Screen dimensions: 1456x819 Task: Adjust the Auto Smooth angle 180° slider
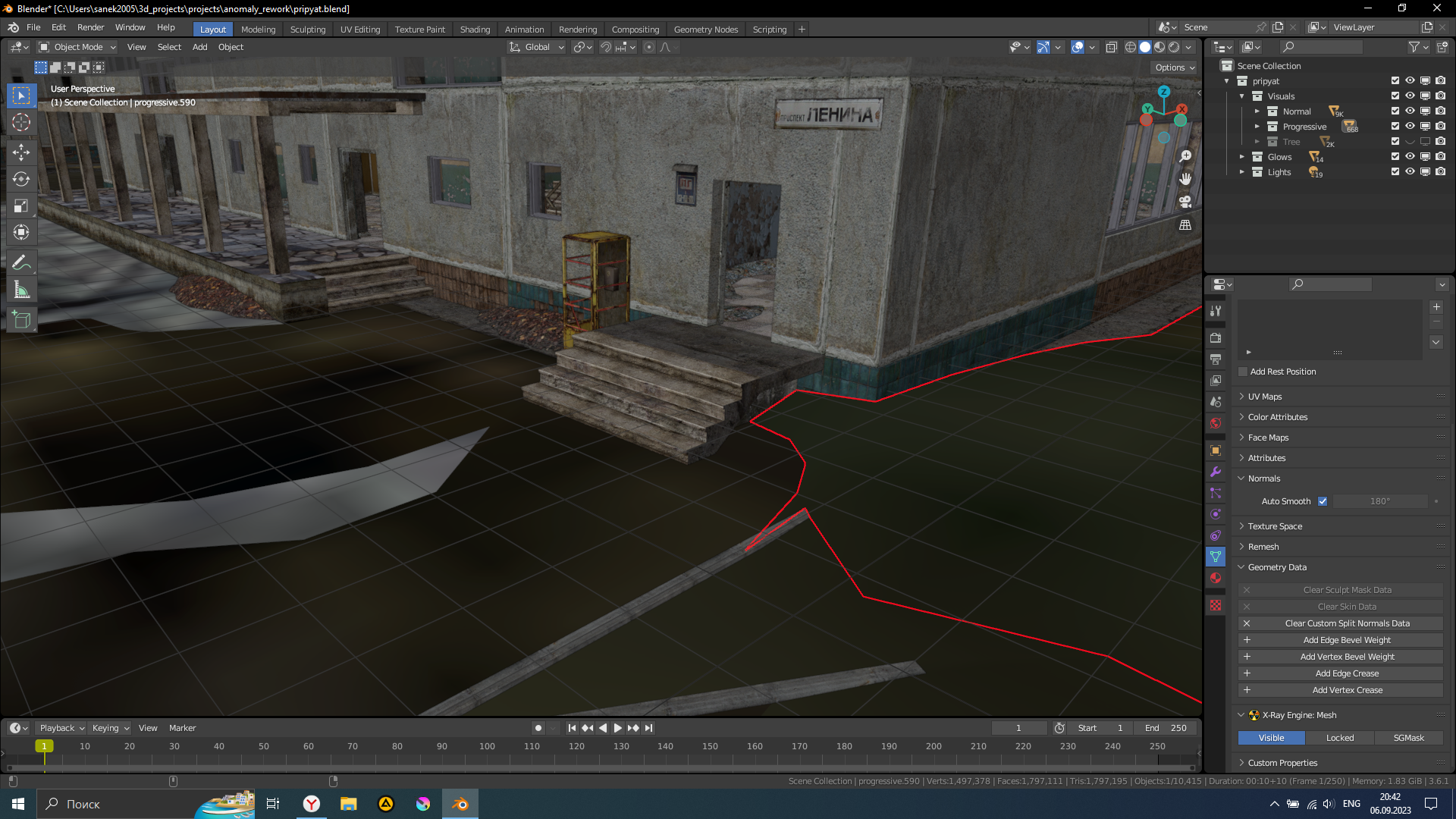coord(1381,501)
